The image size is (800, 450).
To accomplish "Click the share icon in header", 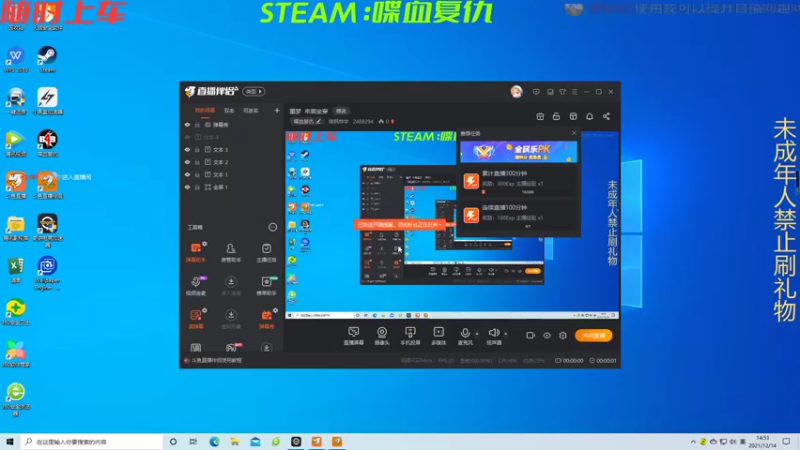I will [x=606, y=116].
